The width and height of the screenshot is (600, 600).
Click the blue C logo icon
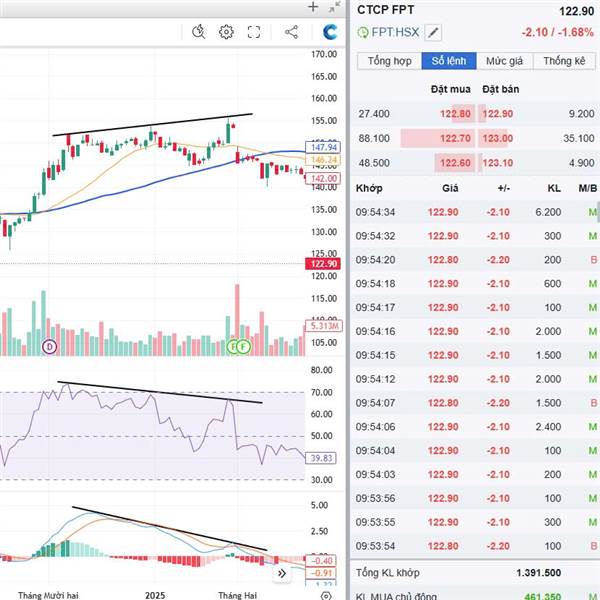coord(330,32)
